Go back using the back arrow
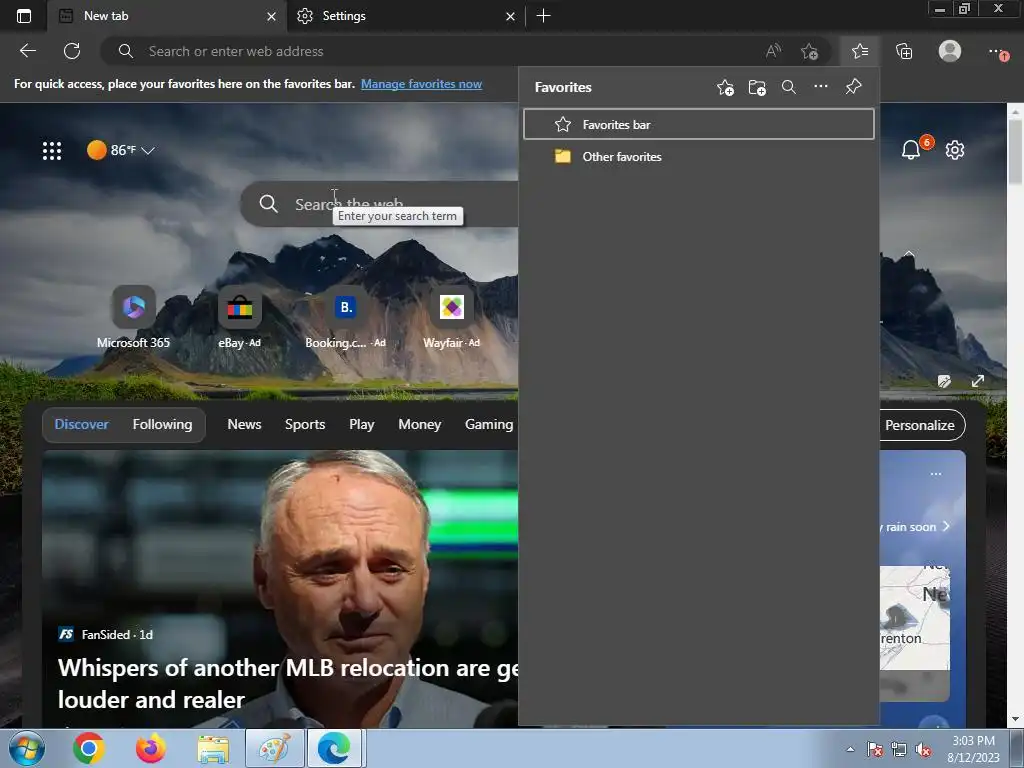Screen dimensions: 1024x768 [x=27, y=51]
